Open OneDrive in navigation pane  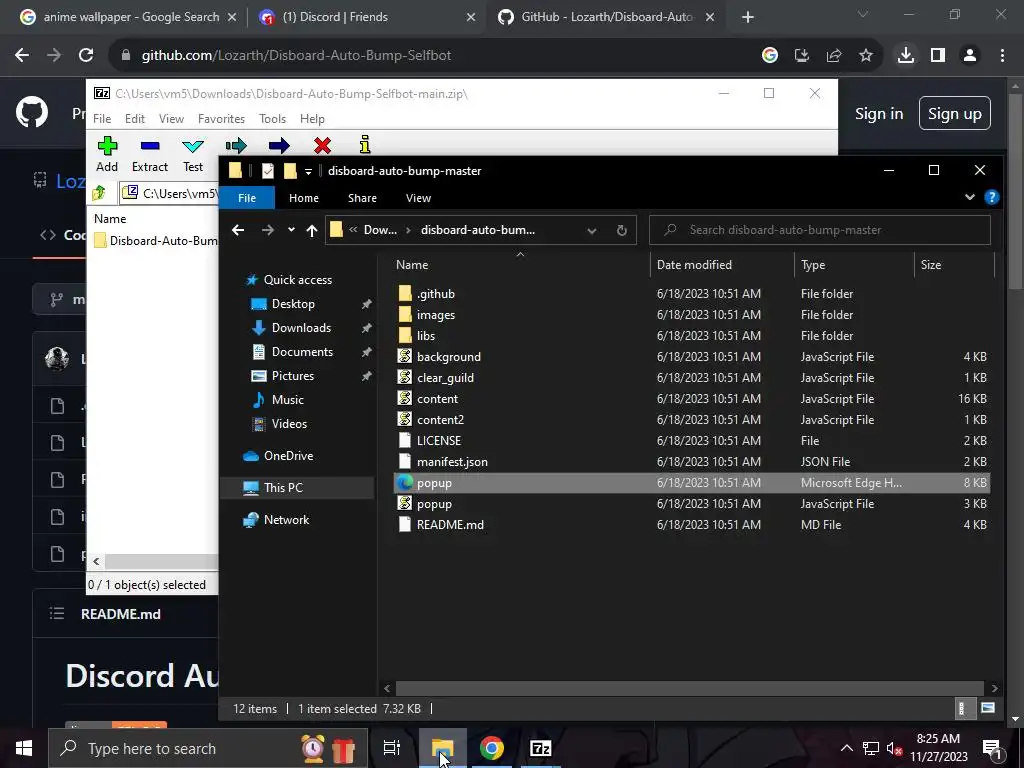coord(288,456)
